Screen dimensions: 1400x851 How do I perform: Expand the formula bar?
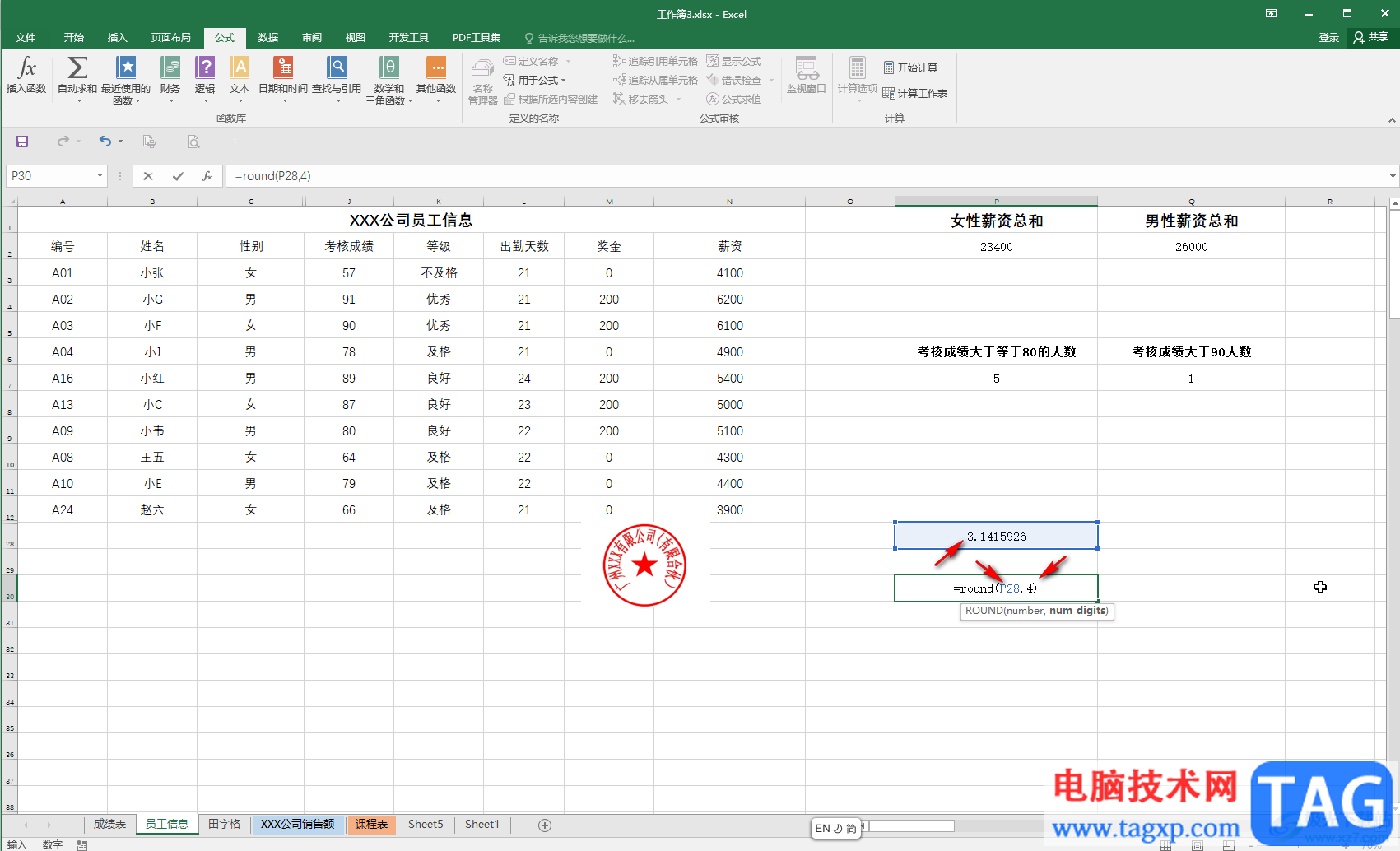(x=1393, y=175)
